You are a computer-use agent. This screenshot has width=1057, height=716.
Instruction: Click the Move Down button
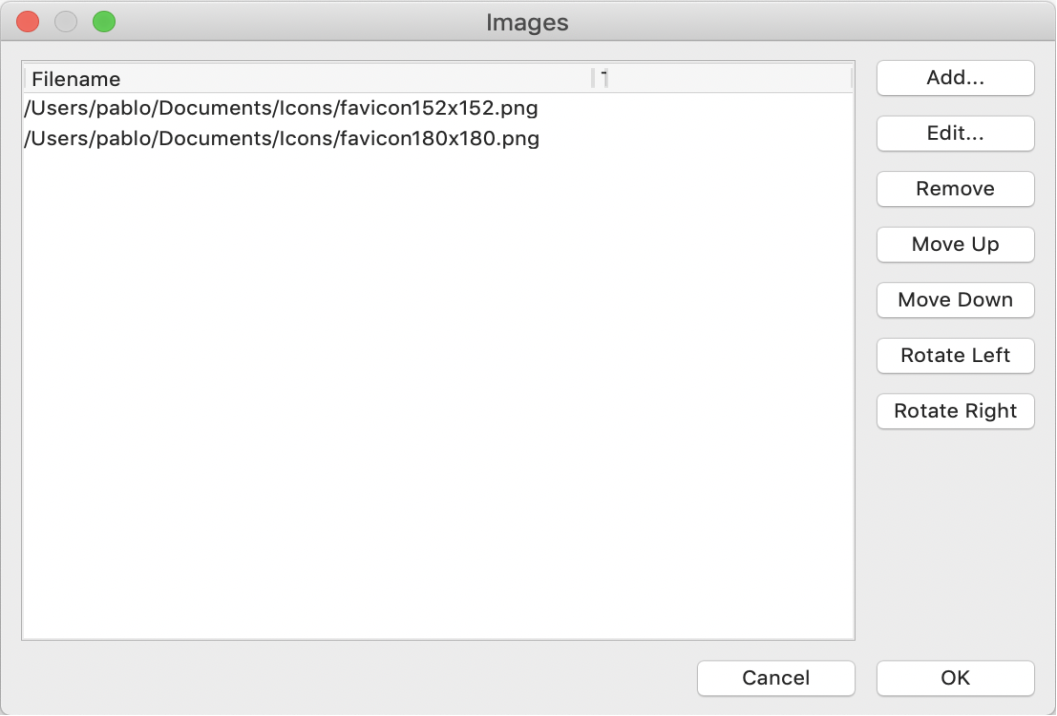pos(955,300)
